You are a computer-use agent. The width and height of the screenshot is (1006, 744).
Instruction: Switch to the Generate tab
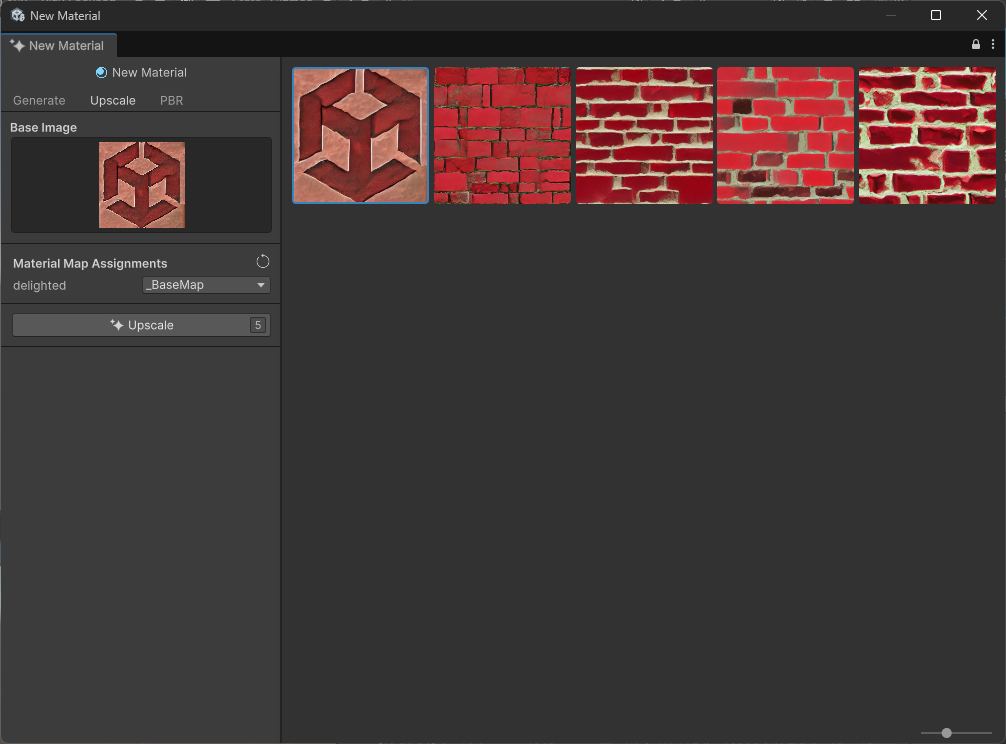[39, 101]
